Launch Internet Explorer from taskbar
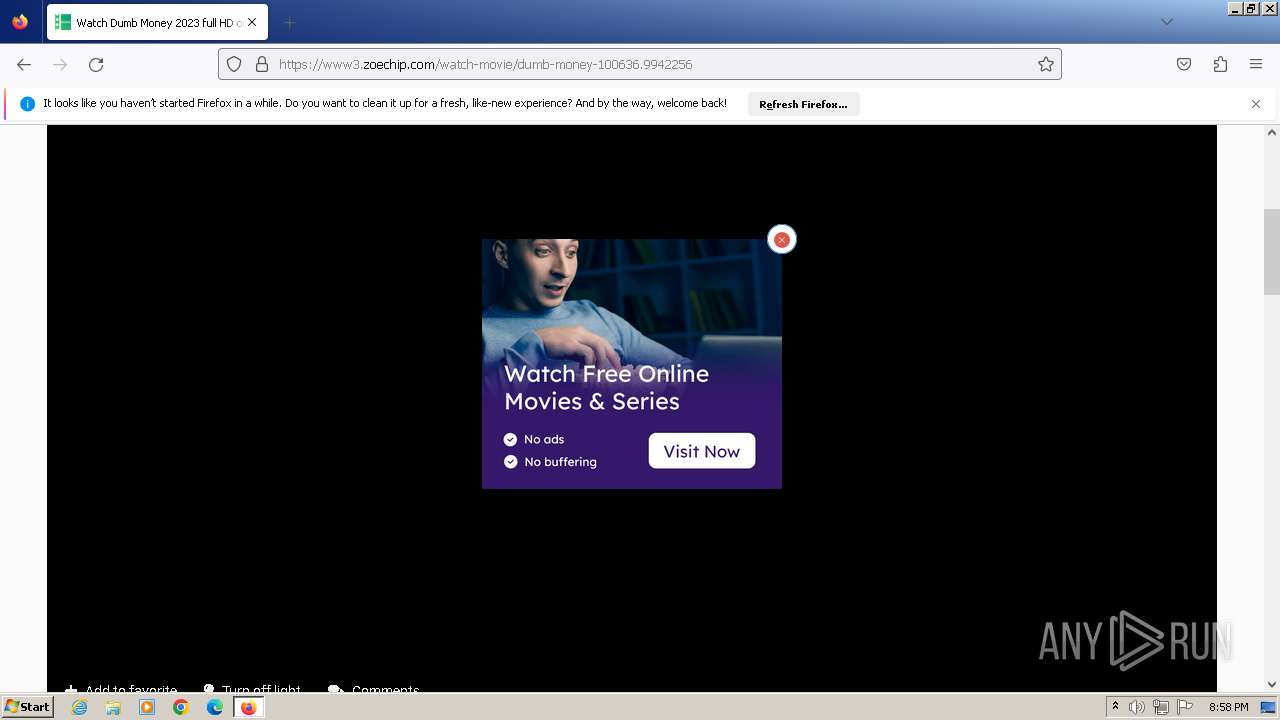The width and height of the screenshot is (1280, 720). tap(79, 707)
